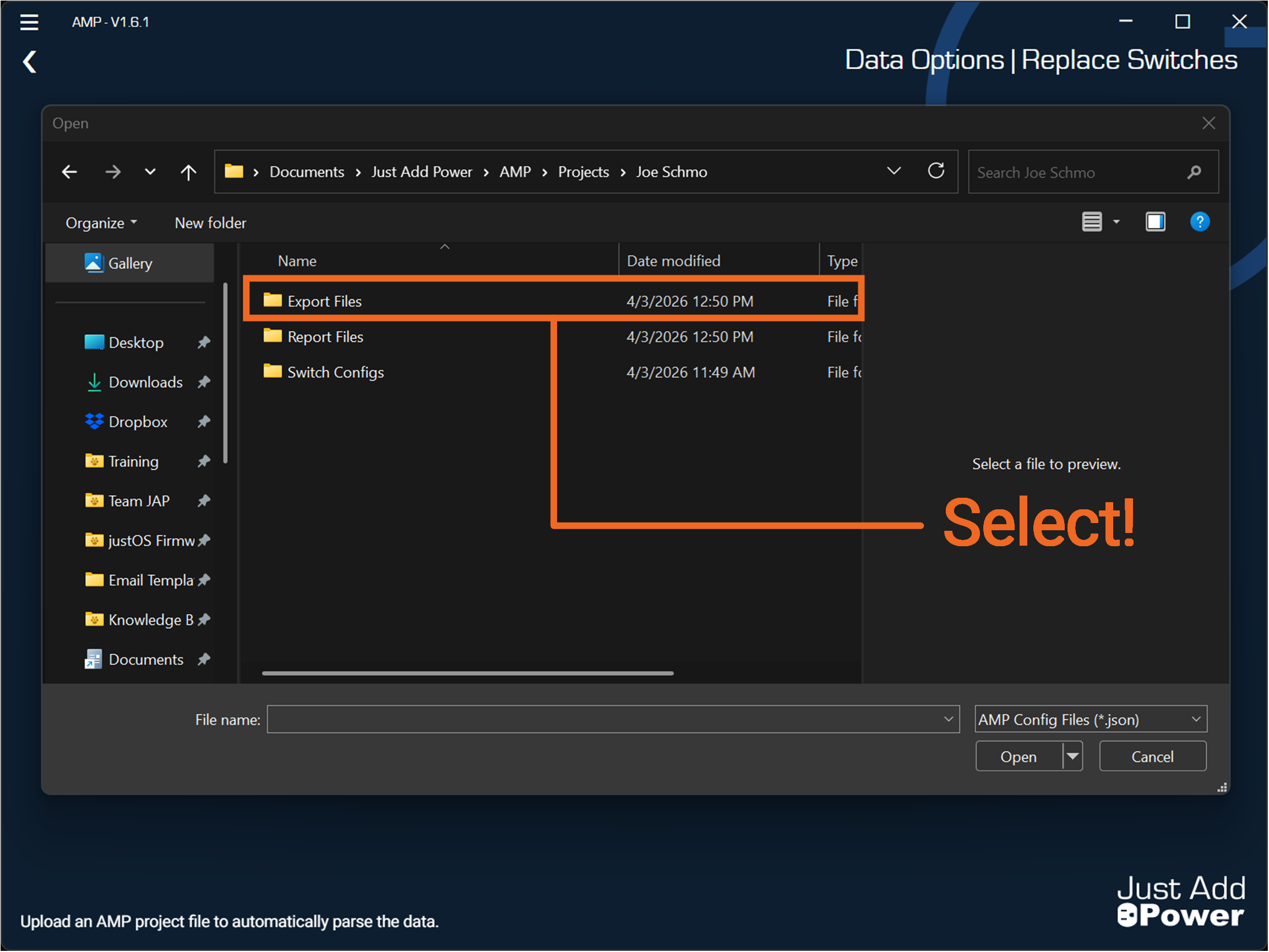Click the horizontal scrollbar in file list
The height and width of the screenshot is (952, 1269).
coord(467,673)
